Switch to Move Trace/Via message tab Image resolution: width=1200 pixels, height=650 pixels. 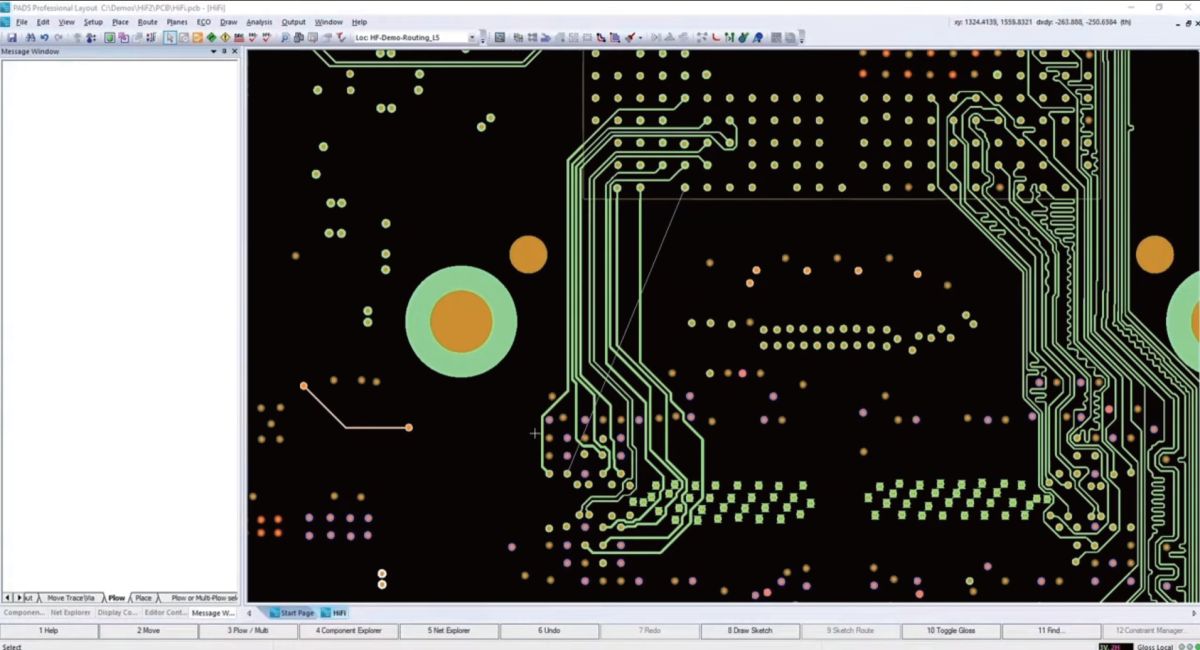71,598
